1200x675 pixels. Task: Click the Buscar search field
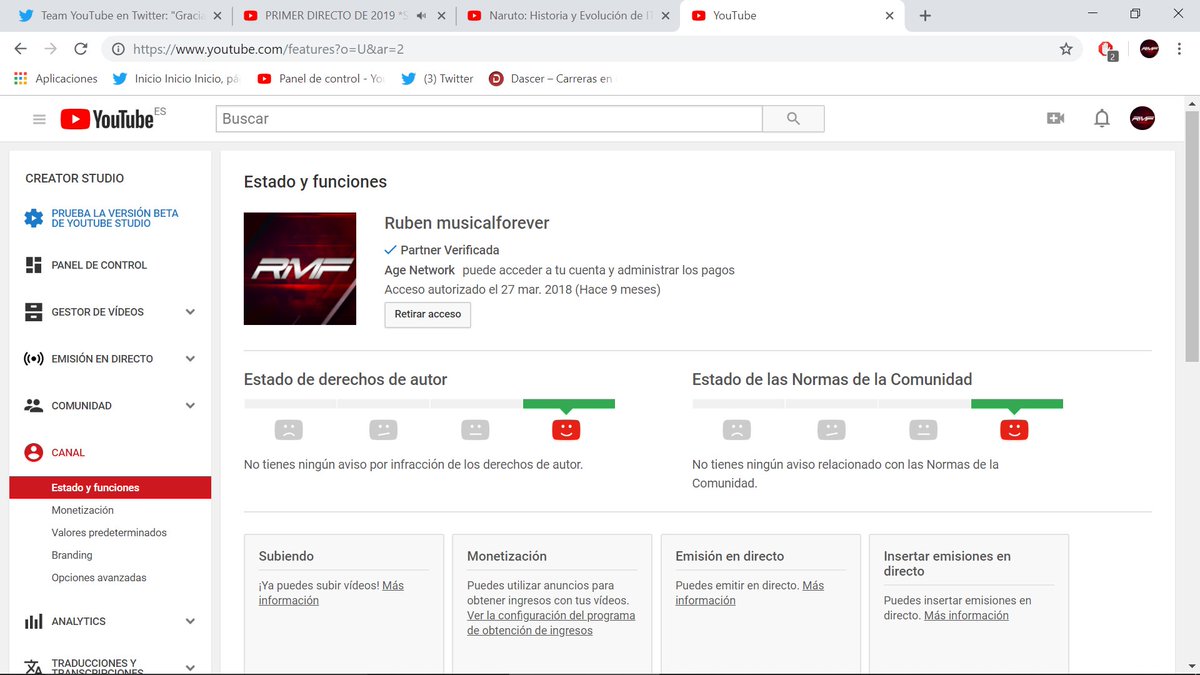489,119
